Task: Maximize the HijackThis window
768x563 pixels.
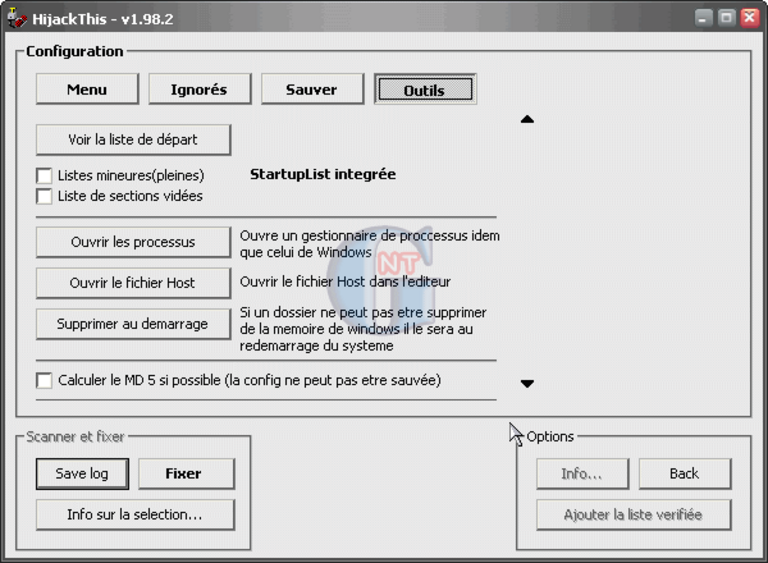Action: pos(727,18)
